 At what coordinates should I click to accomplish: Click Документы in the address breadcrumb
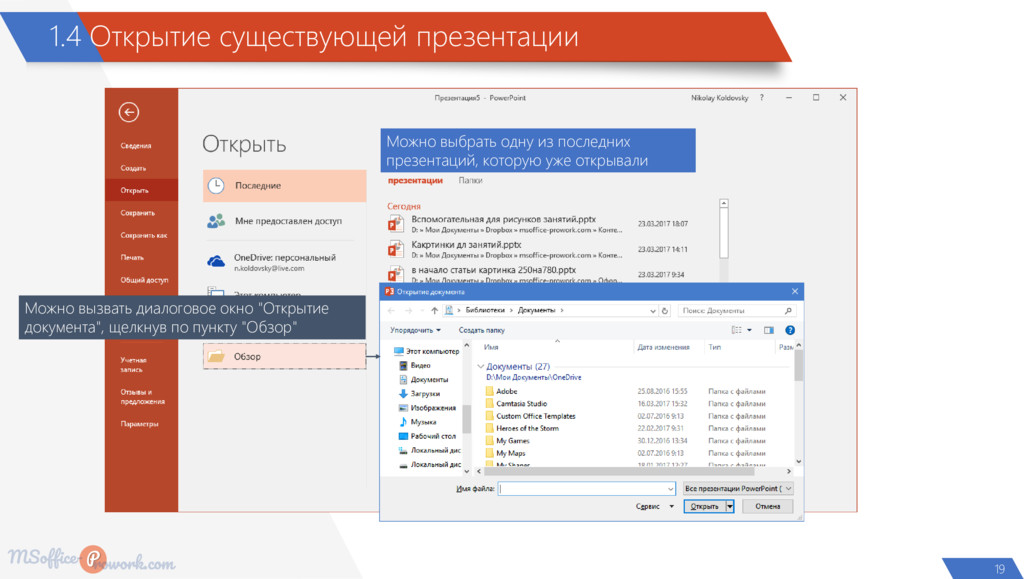pyautogui.click(x=536, y=310)
